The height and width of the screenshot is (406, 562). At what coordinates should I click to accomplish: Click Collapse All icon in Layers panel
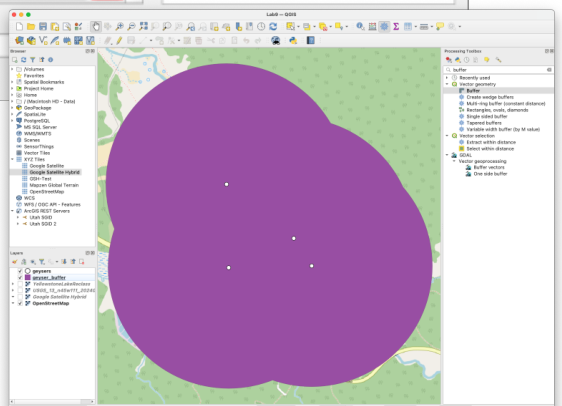(x=73, y=262)
